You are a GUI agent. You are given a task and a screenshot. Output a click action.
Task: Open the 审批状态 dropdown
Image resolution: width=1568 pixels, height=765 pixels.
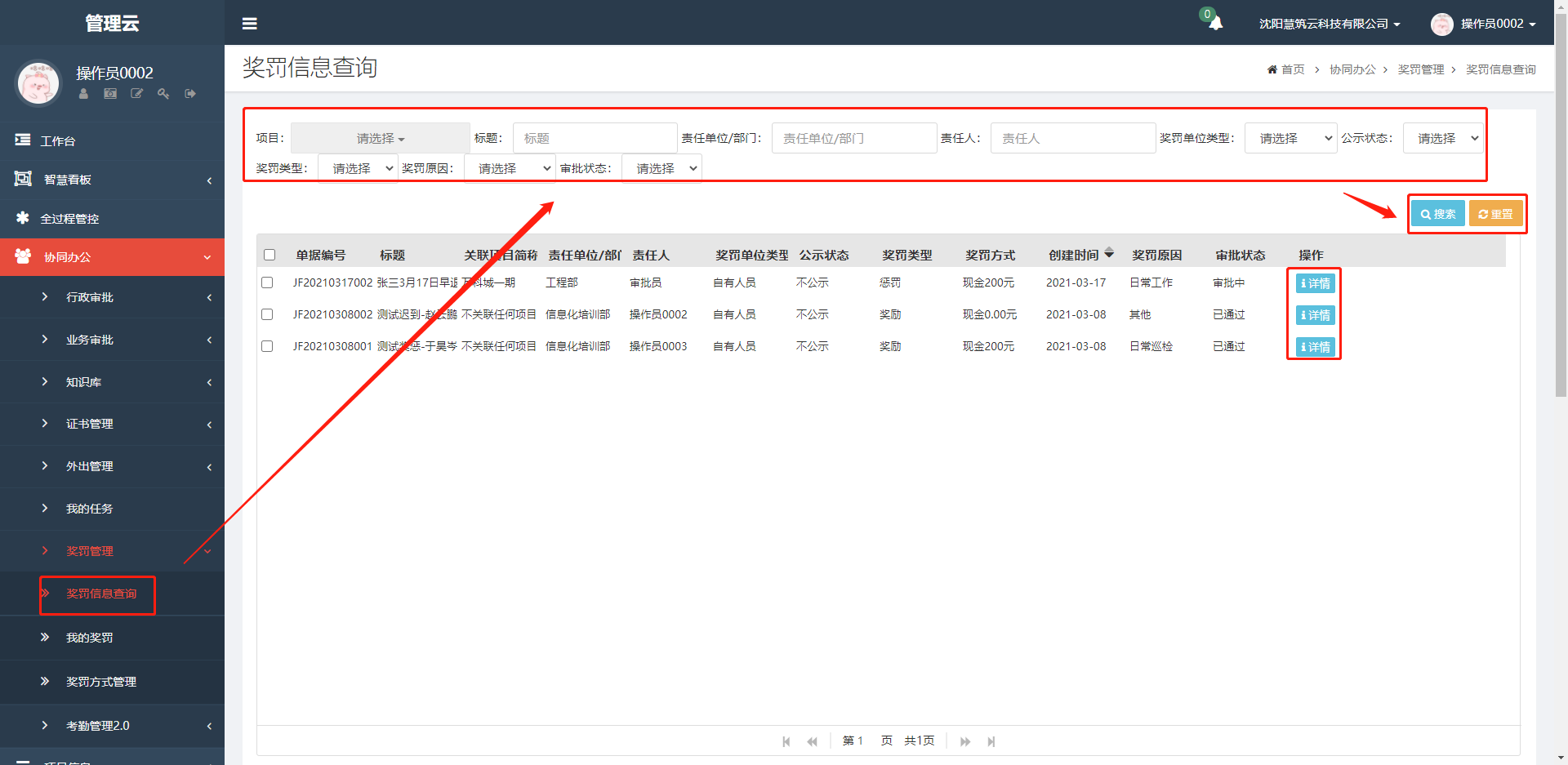coord(661,168)
